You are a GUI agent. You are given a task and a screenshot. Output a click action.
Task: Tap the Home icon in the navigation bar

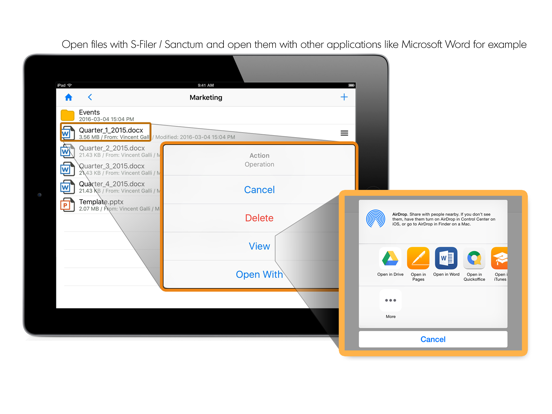tap(69, 97)
